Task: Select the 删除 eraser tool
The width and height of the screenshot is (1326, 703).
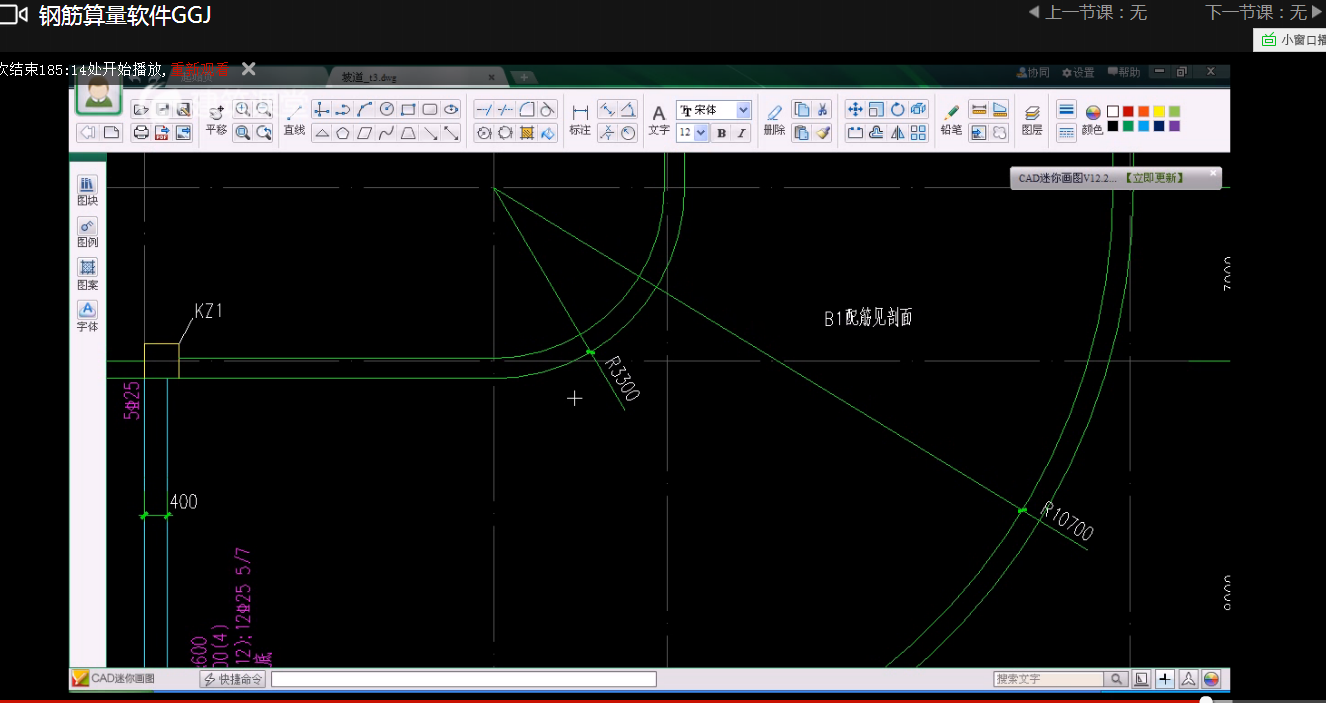Action: point(774,118)
